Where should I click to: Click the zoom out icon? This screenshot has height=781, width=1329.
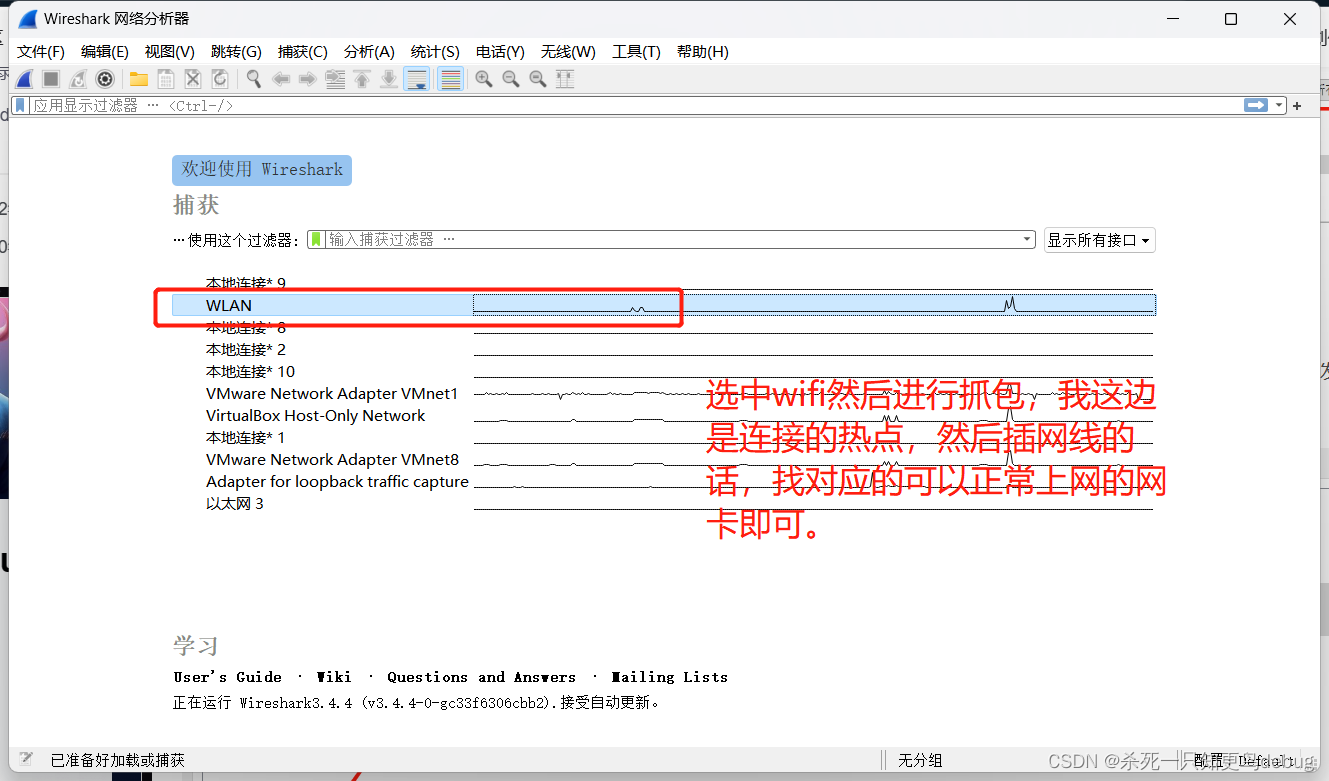pos(511,79)
